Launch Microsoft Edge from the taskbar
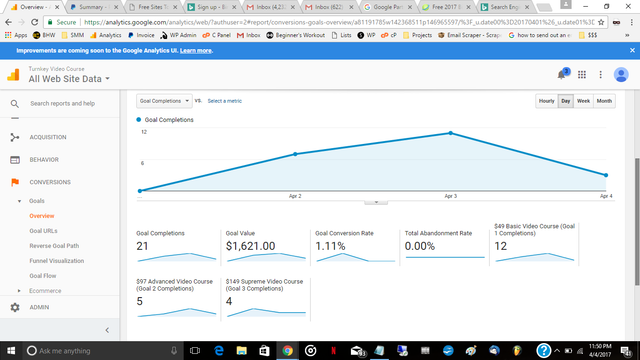Image resolution: width=640 pixels, height=360 pixels. coord(219,351)
